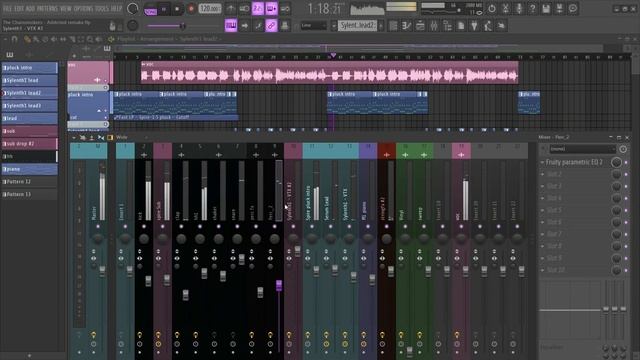Select the sub drop #2 pattern
The height and width of the screenshot is (360, 640).
point(29,144)
